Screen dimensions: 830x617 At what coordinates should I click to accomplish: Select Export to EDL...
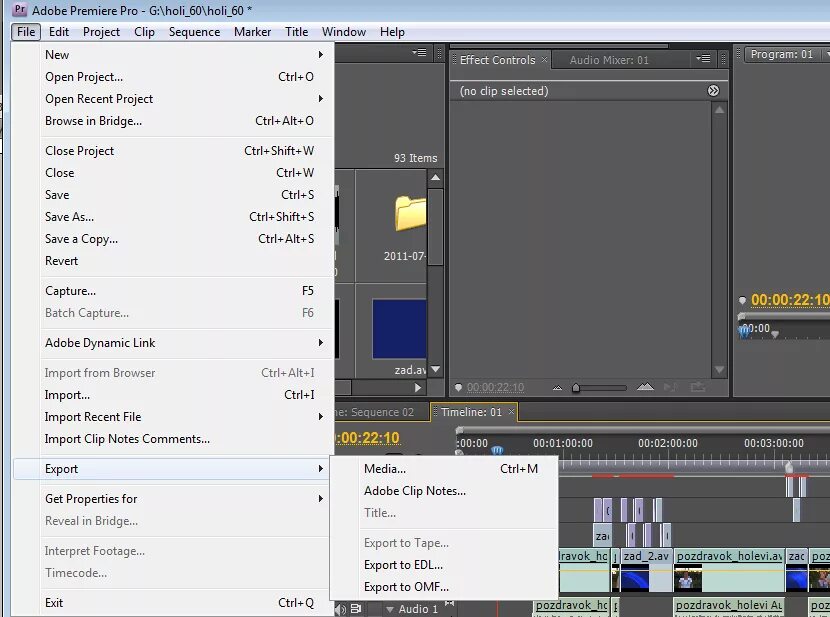coord(444,565)
